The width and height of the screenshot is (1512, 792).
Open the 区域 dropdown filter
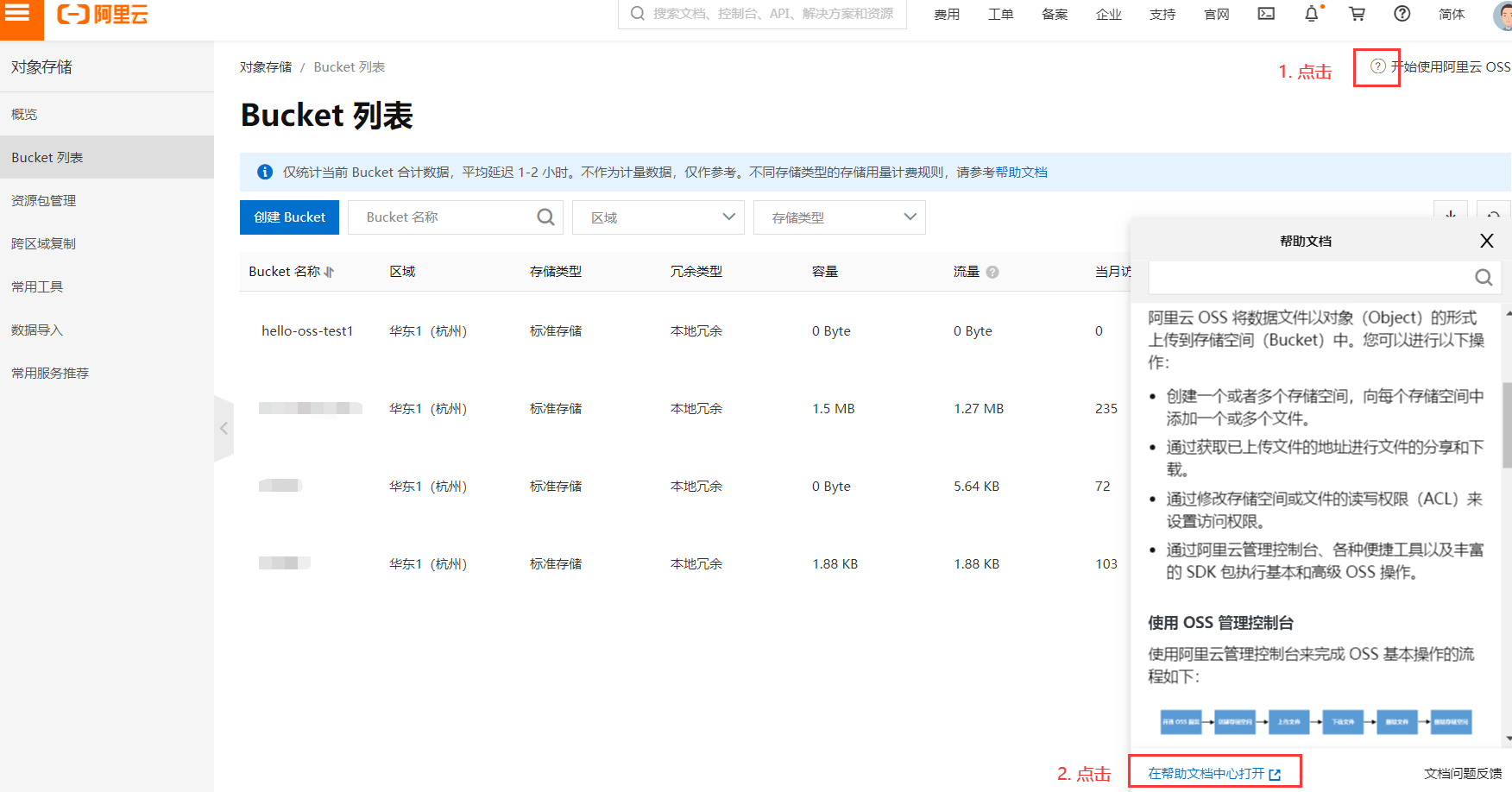658,217
